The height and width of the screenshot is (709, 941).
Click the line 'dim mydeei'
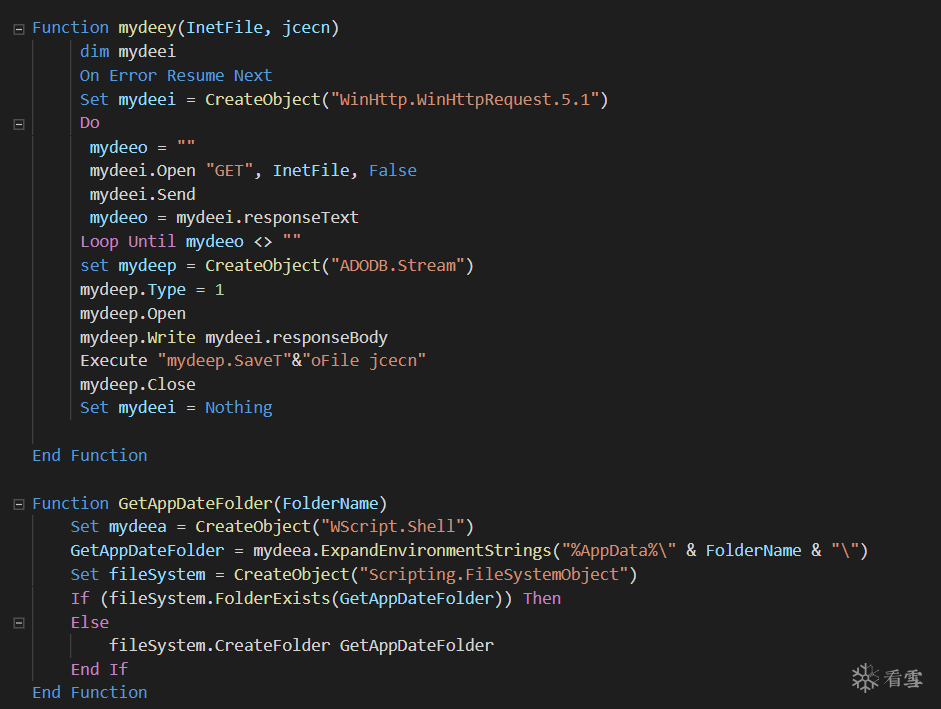pos(128,52)
